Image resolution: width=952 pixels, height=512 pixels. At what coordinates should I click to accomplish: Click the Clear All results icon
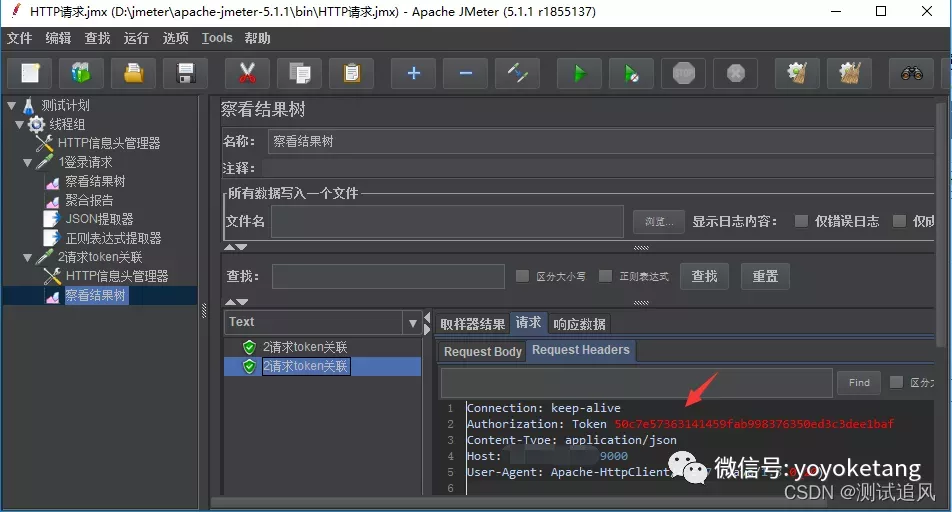(850, 74)
